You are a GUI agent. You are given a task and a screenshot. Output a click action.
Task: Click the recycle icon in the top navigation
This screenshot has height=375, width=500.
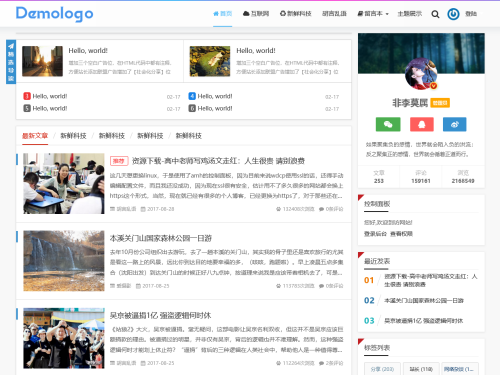[283, 14]
